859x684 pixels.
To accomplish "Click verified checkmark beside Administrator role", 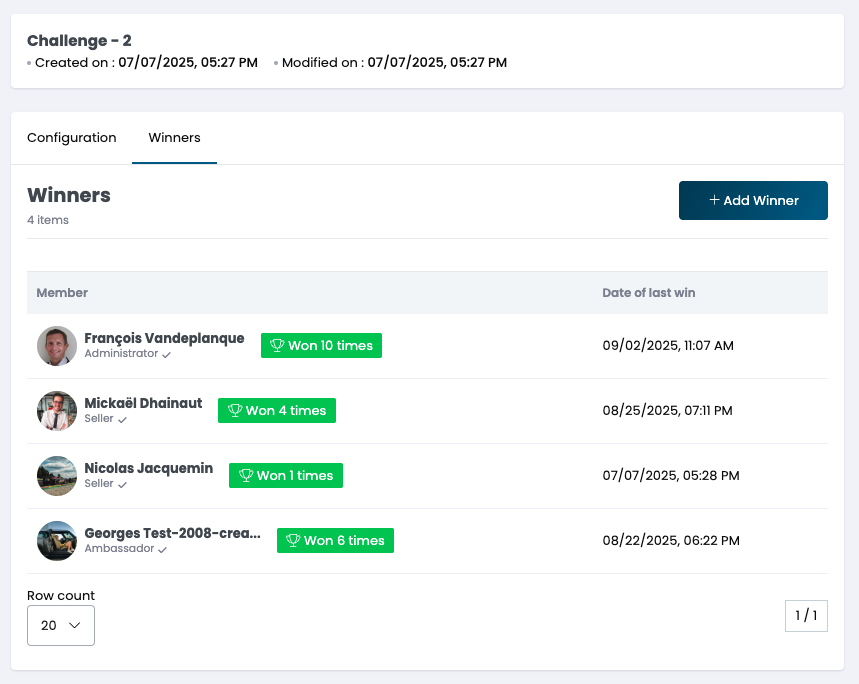I will coord(167,354).
